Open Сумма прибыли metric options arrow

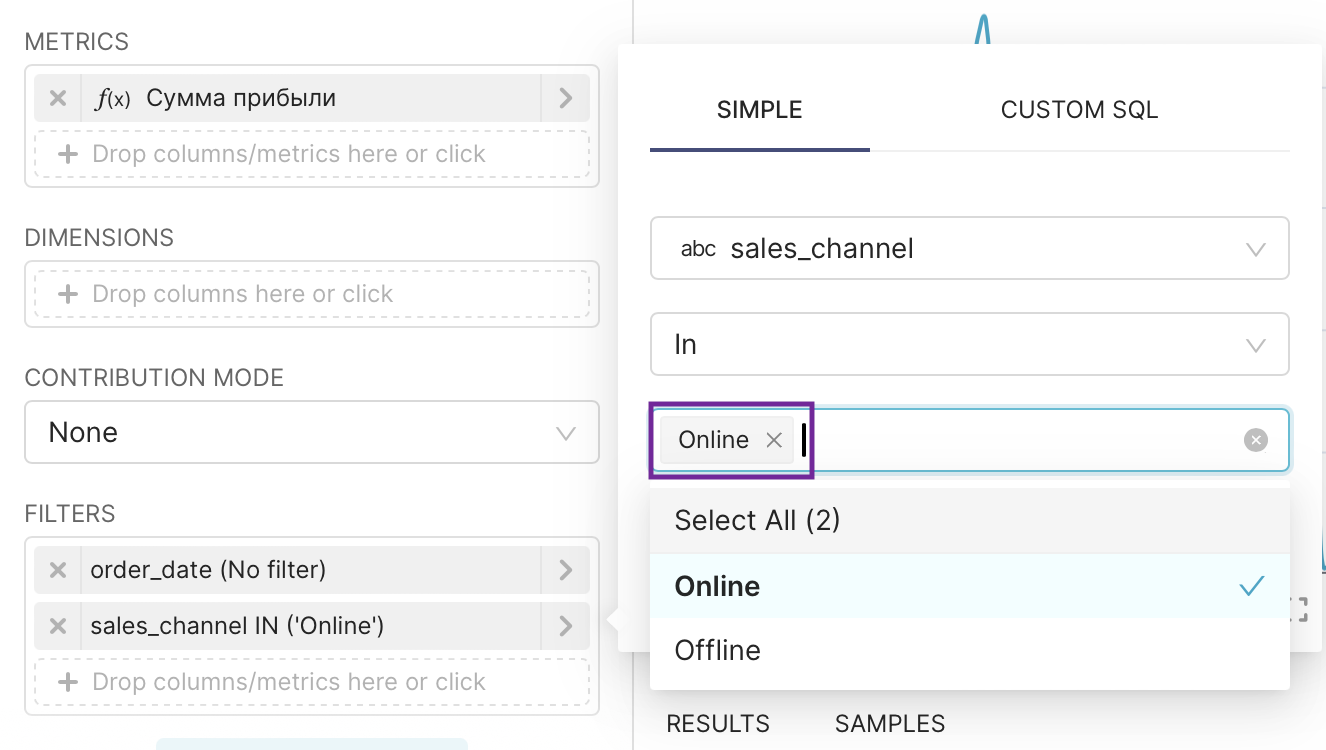click(565, 98)
